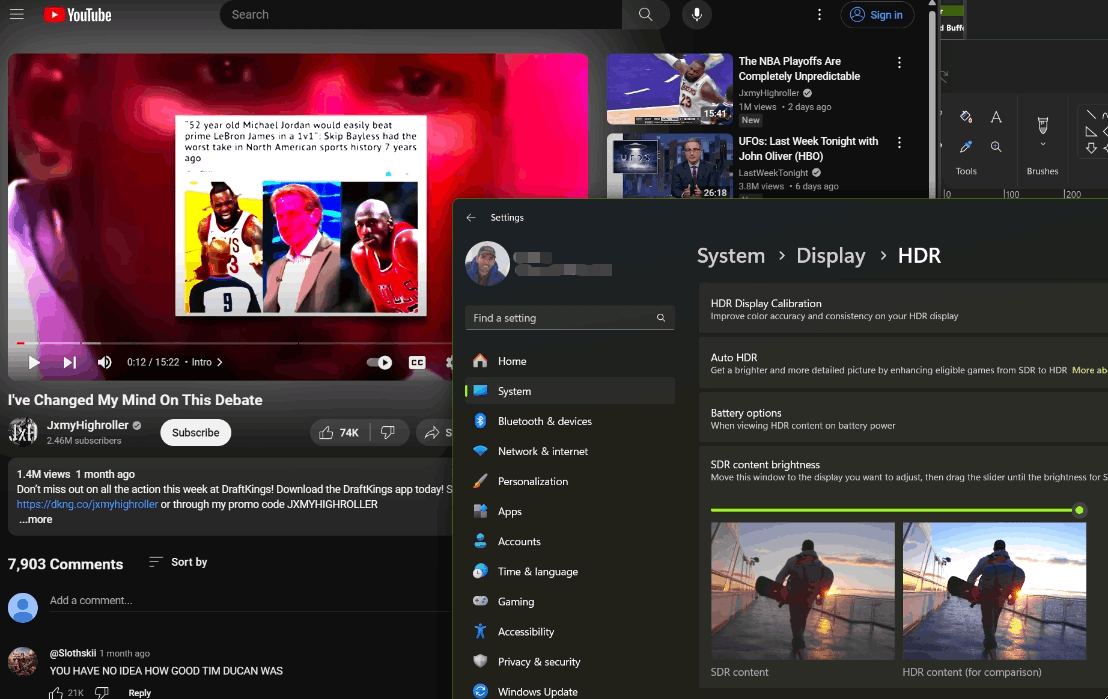Open YouTube settings three-dot menu in header
1108x699 pixels.
[x=819, y=14]
